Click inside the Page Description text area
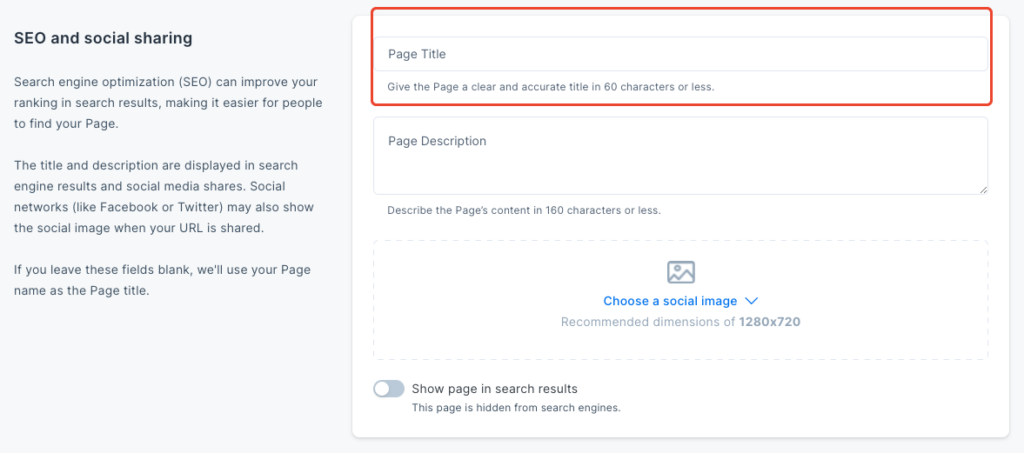 [680, 156]
